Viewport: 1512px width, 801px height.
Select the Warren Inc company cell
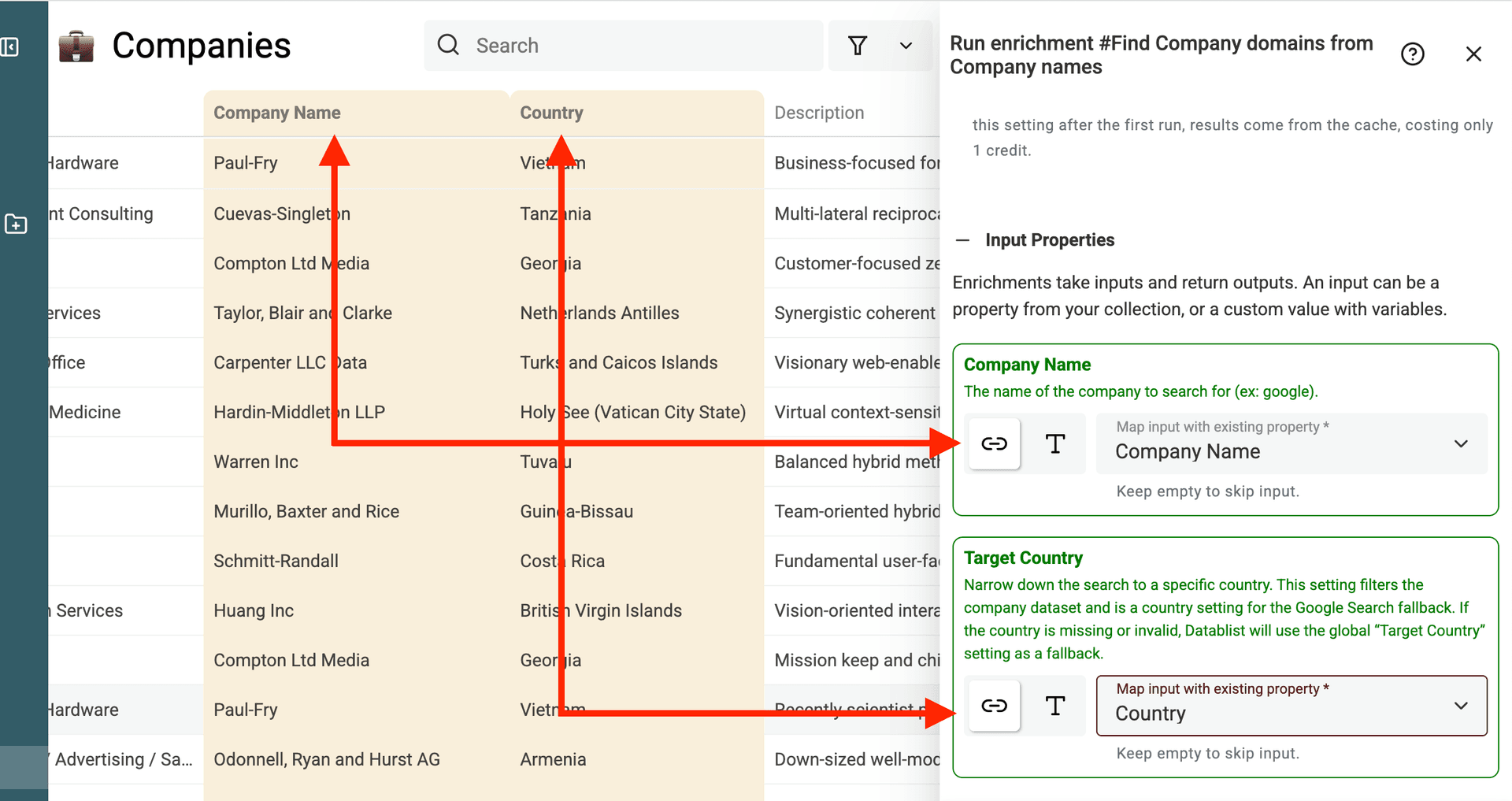click(256, 462)
